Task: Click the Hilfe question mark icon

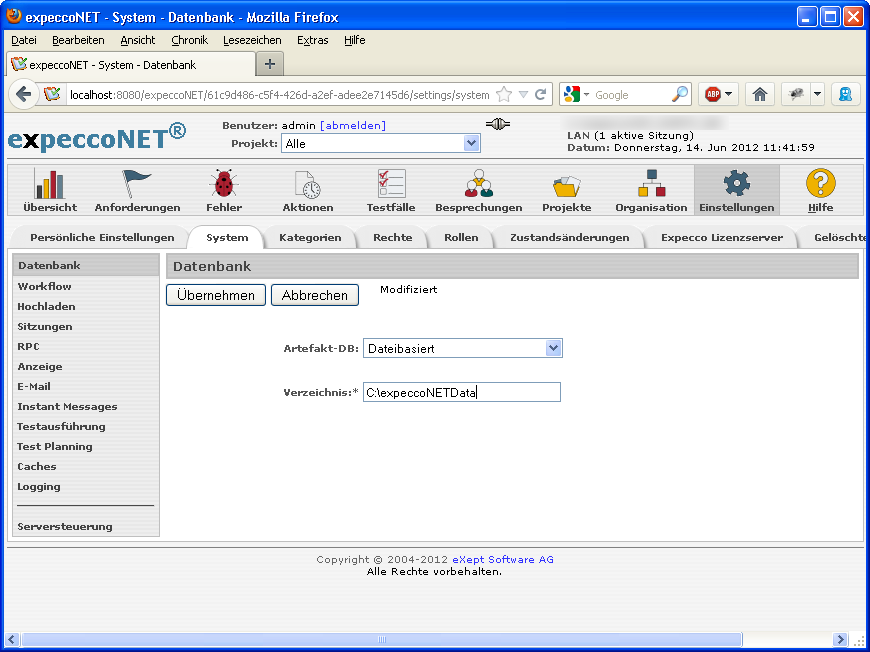Action: [x=820, y=184]
